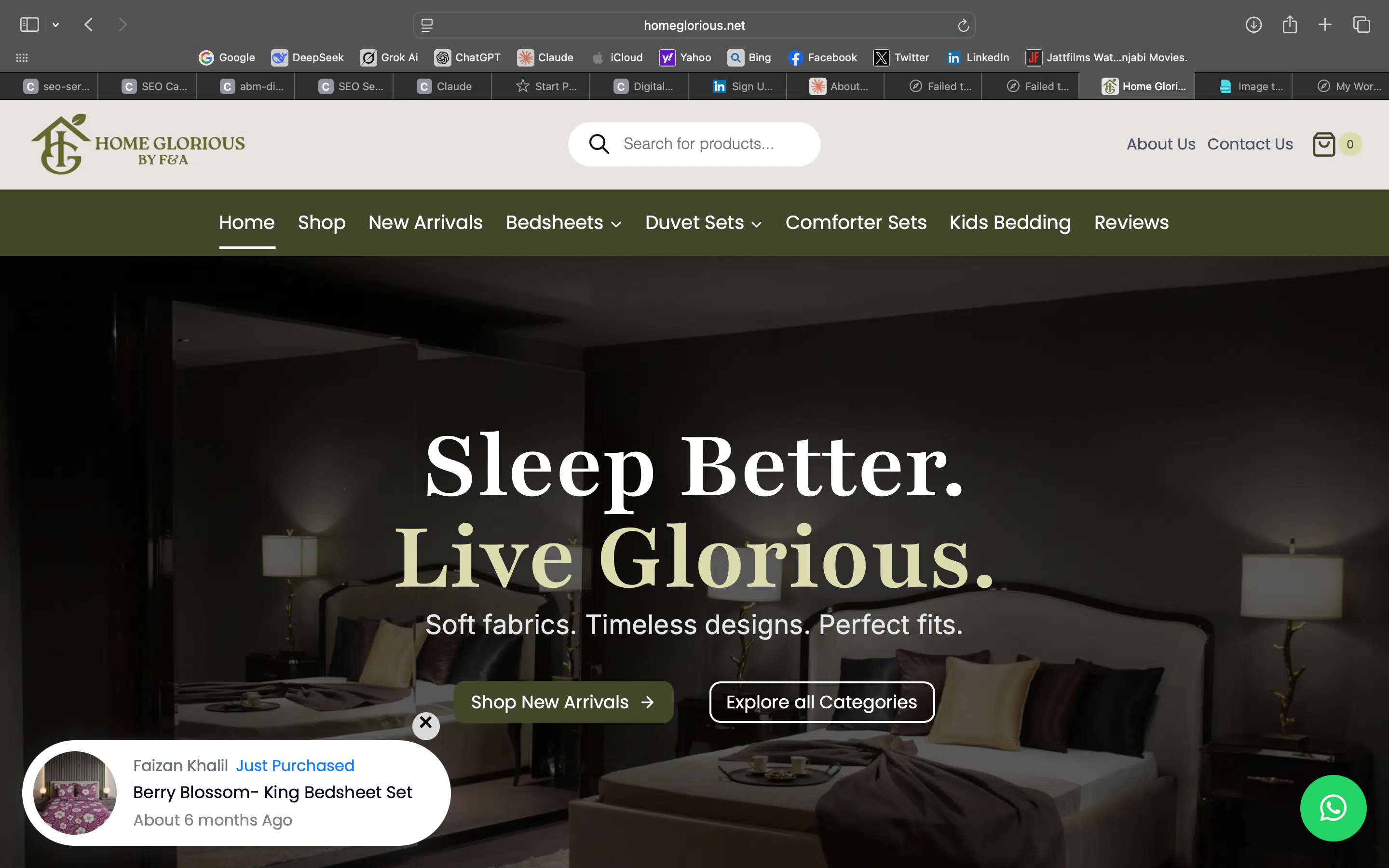The height and width of the screenshot is (868, 1389).
Task: Show tab overview icon
Action: [1361, 25]
